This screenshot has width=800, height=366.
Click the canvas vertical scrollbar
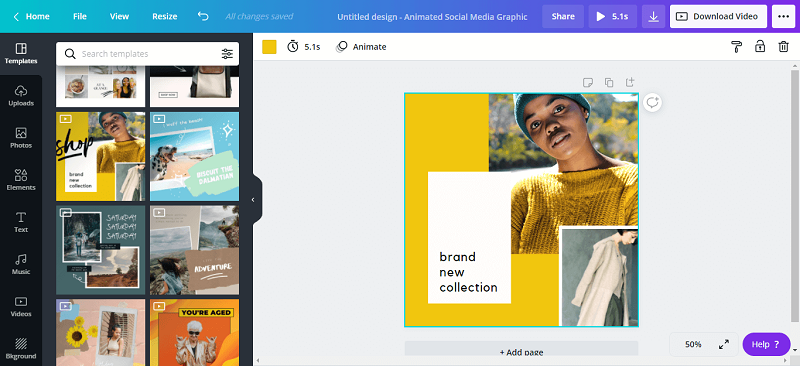tap(795, 197)
